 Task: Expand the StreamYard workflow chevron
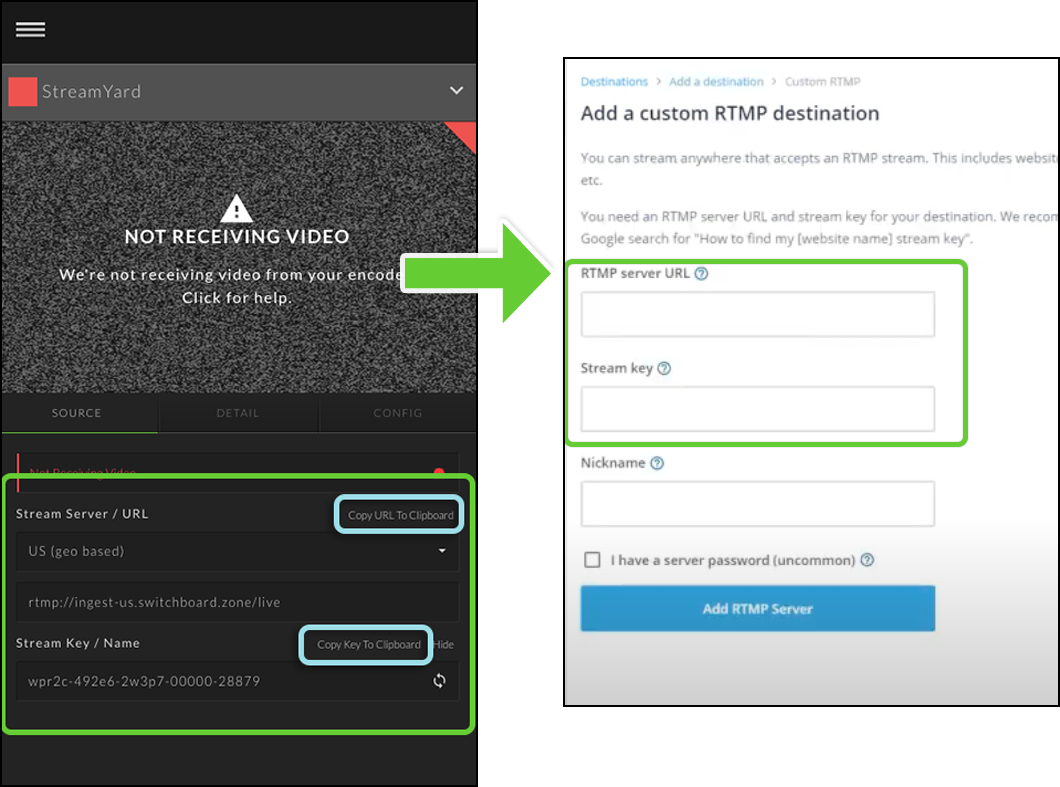456,91
